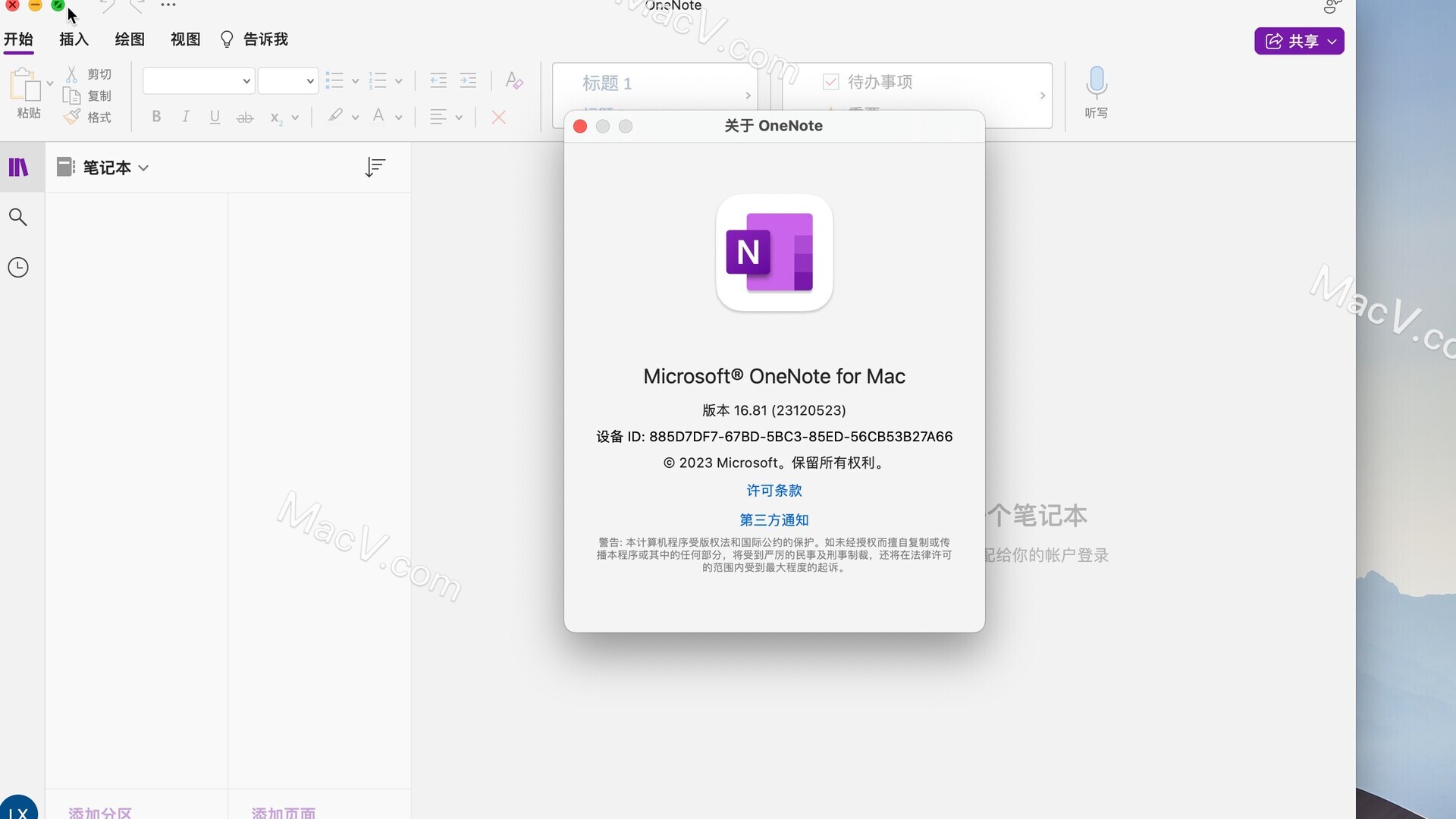Click the Copy icon
The image size is (1456, 819).
71,96
